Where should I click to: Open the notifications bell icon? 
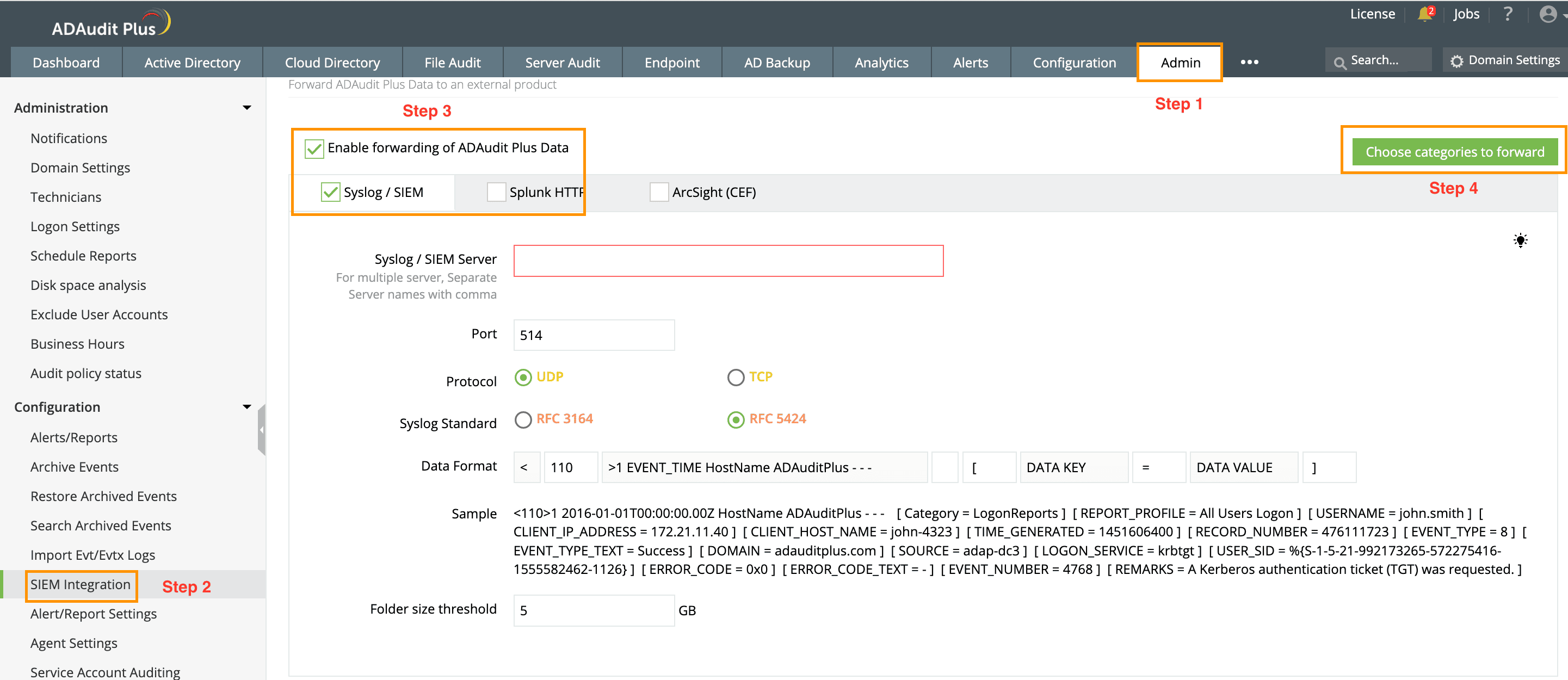click(1424, 14)
